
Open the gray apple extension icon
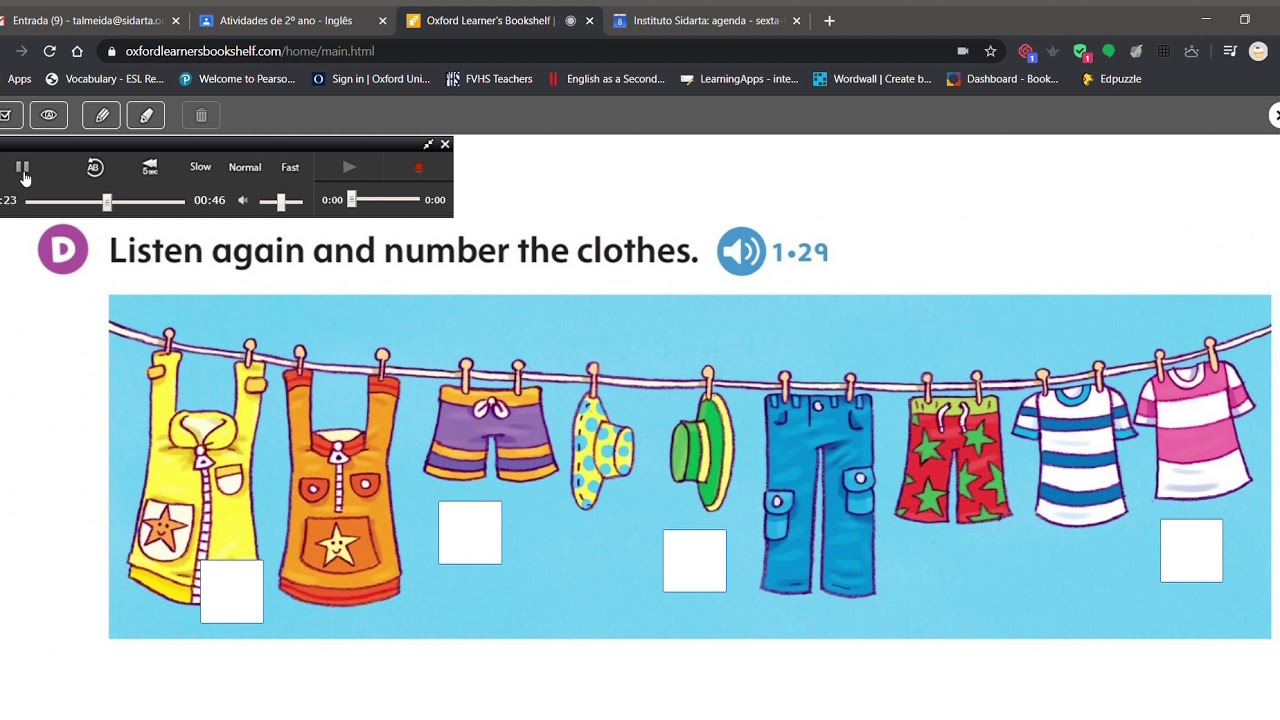tap(1136, 51)
